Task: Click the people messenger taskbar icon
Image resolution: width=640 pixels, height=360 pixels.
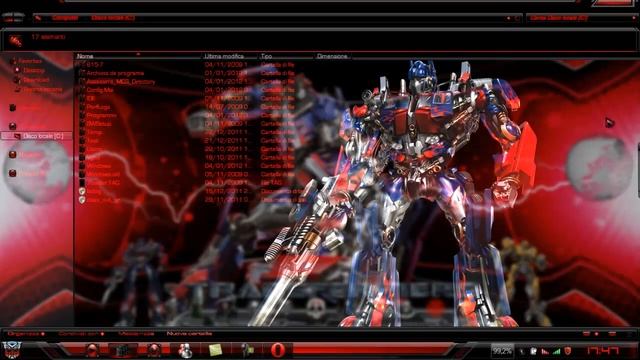Action: (185, 350)
